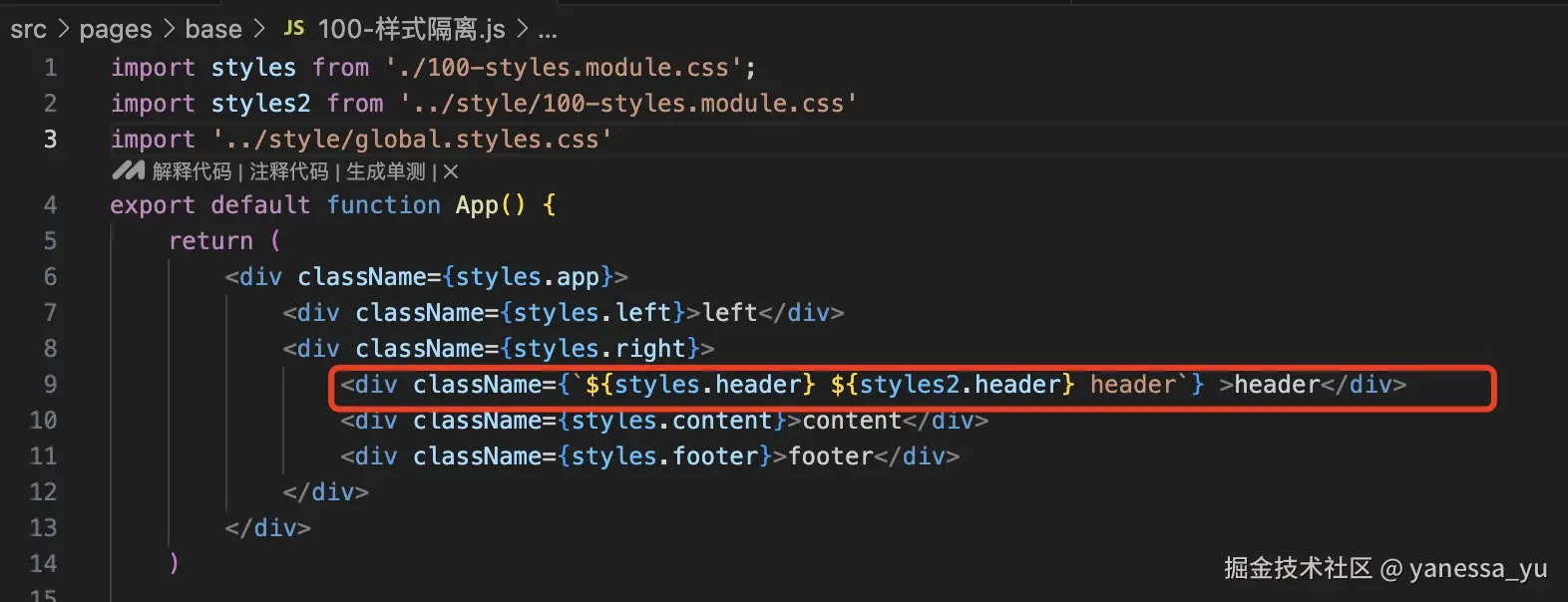The width and height of the screenshot is (1568, 602).
Task: Click the closing parenthesis on line 14
Action: coord(175,564)
